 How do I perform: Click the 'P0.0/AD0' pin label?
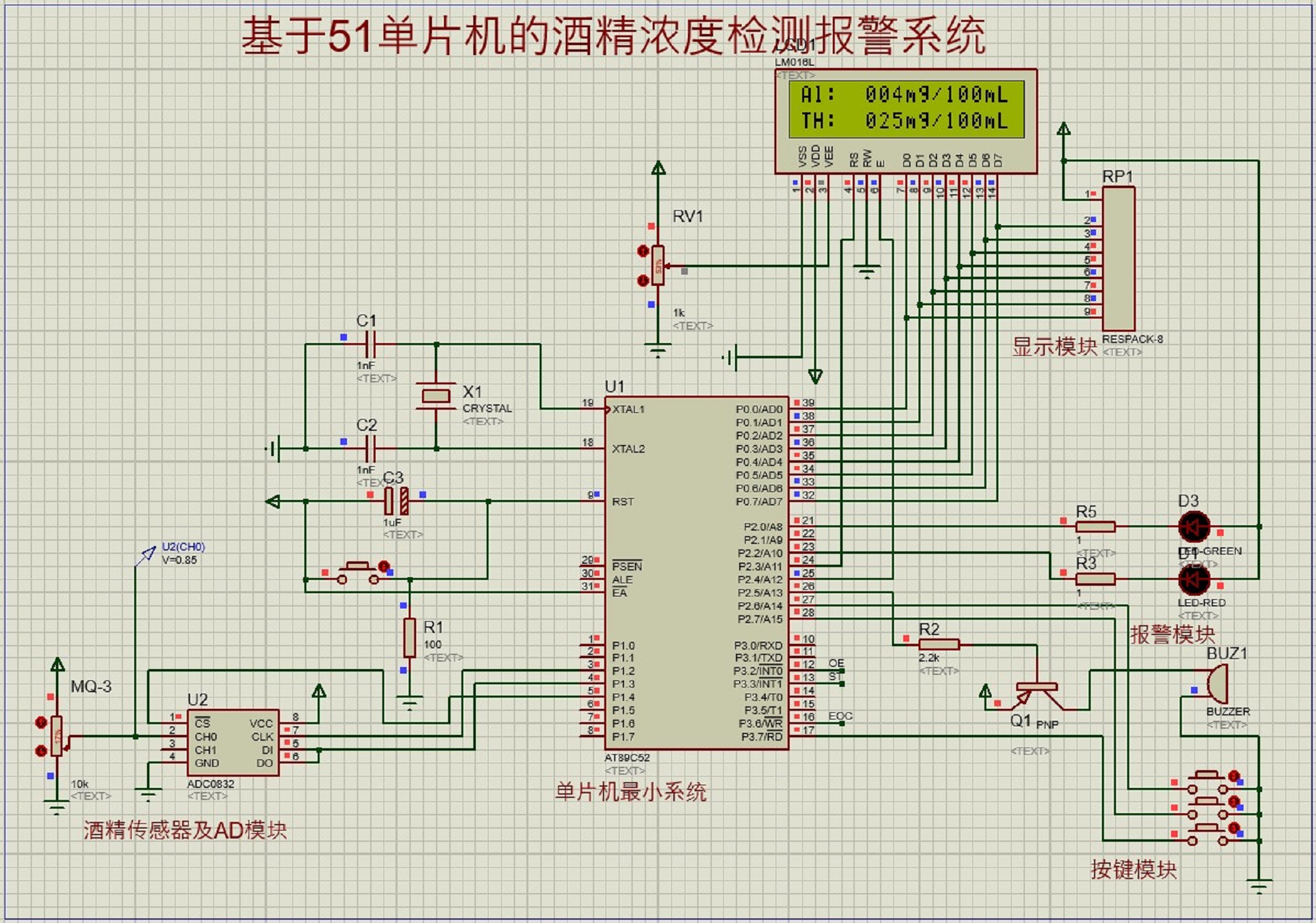[x=759, y=409]
